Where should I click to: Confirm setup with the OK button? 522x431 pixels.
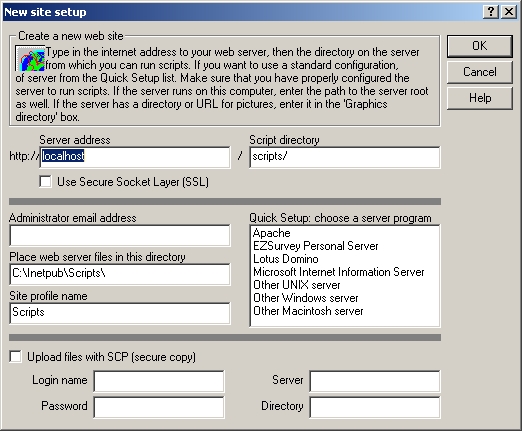[479, 46]
